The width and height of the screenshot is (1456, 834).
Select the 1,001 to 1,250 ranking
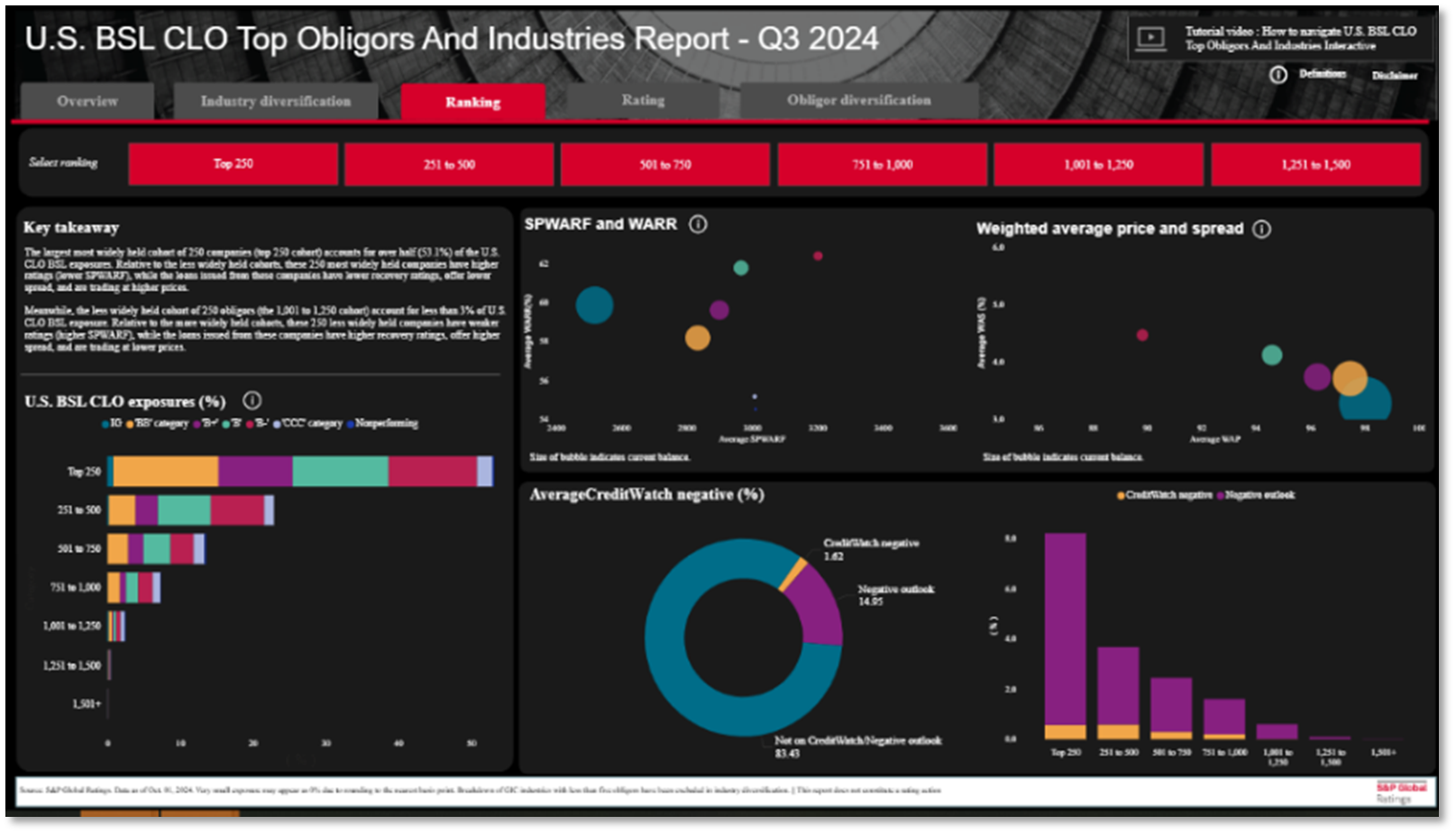click(x=1098, y=164)
